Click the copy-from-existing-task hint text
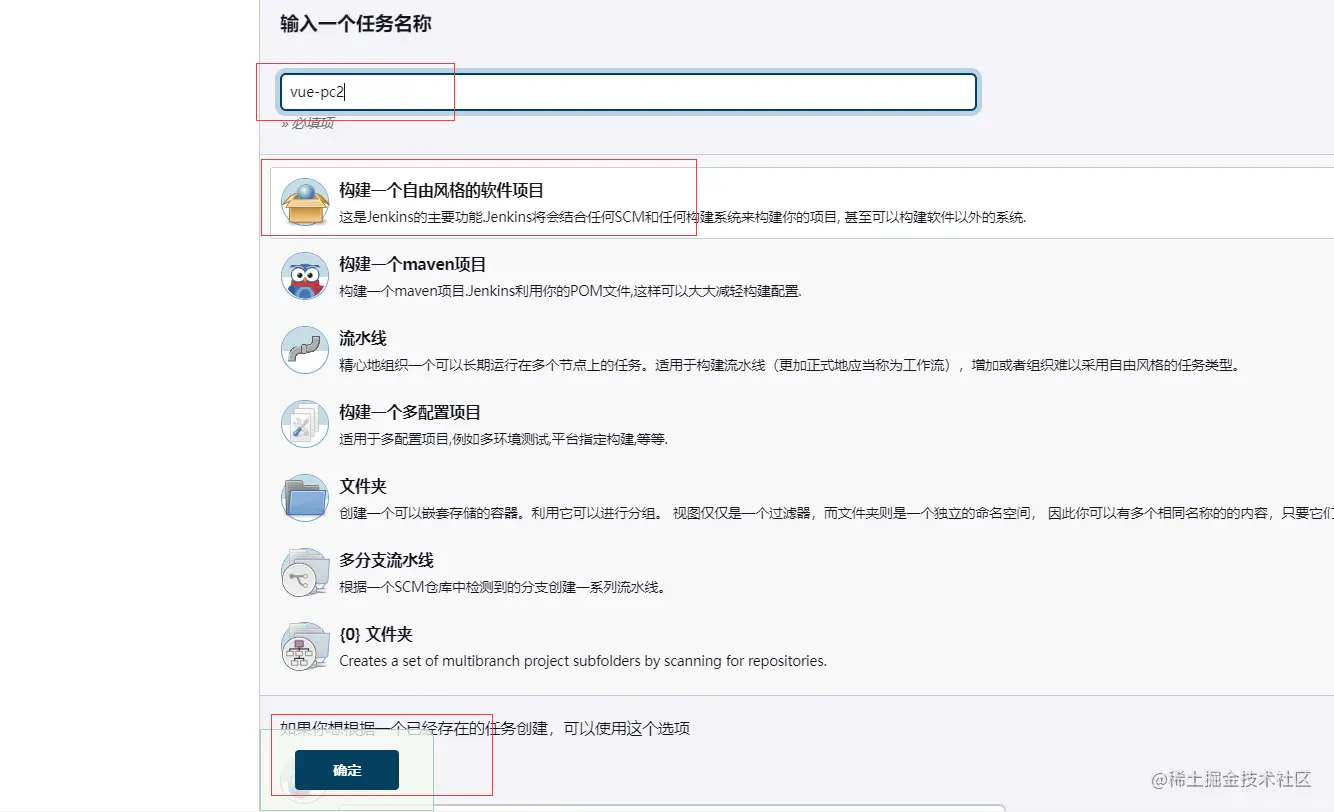 click(x=485, y=728)
